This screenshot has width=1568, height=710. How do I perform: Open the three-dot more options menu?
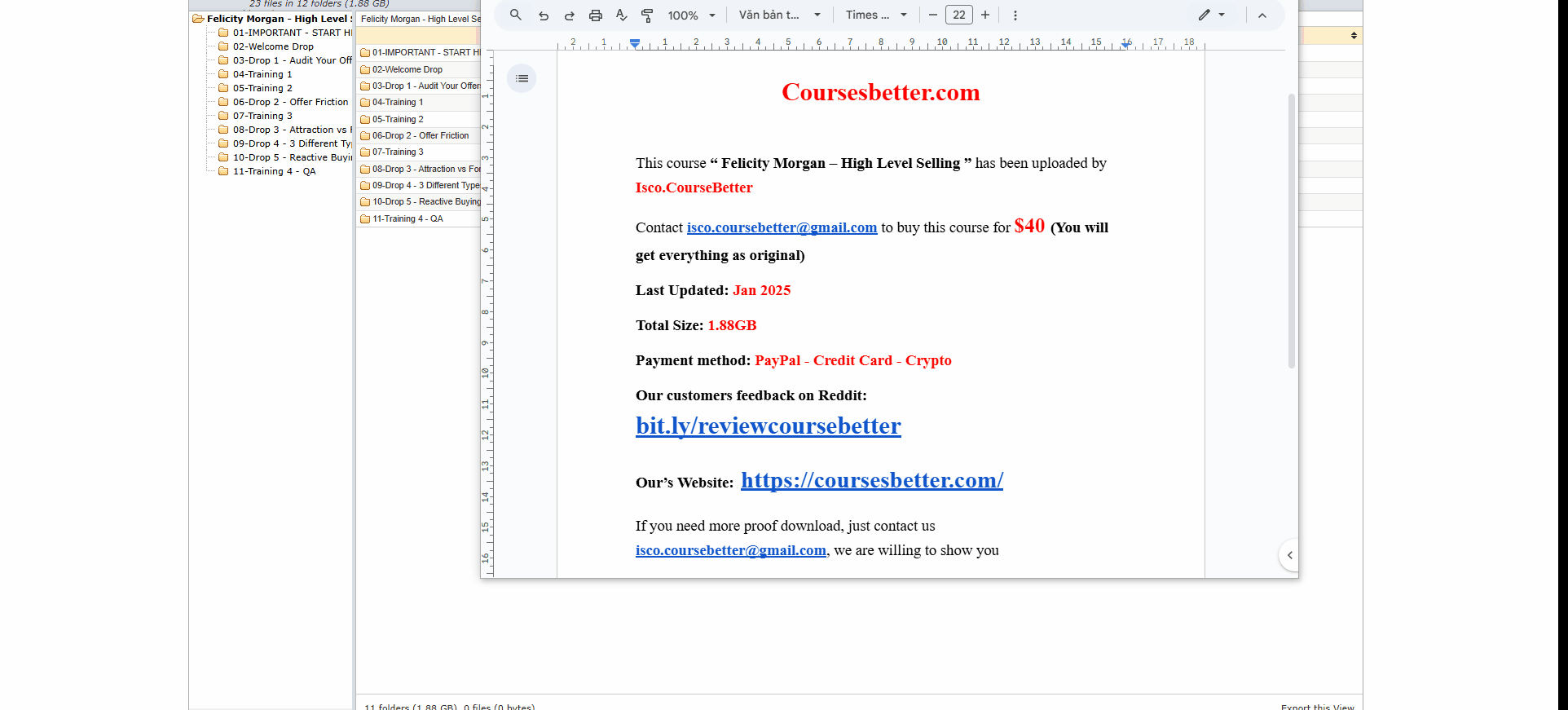click(1015, 15)
